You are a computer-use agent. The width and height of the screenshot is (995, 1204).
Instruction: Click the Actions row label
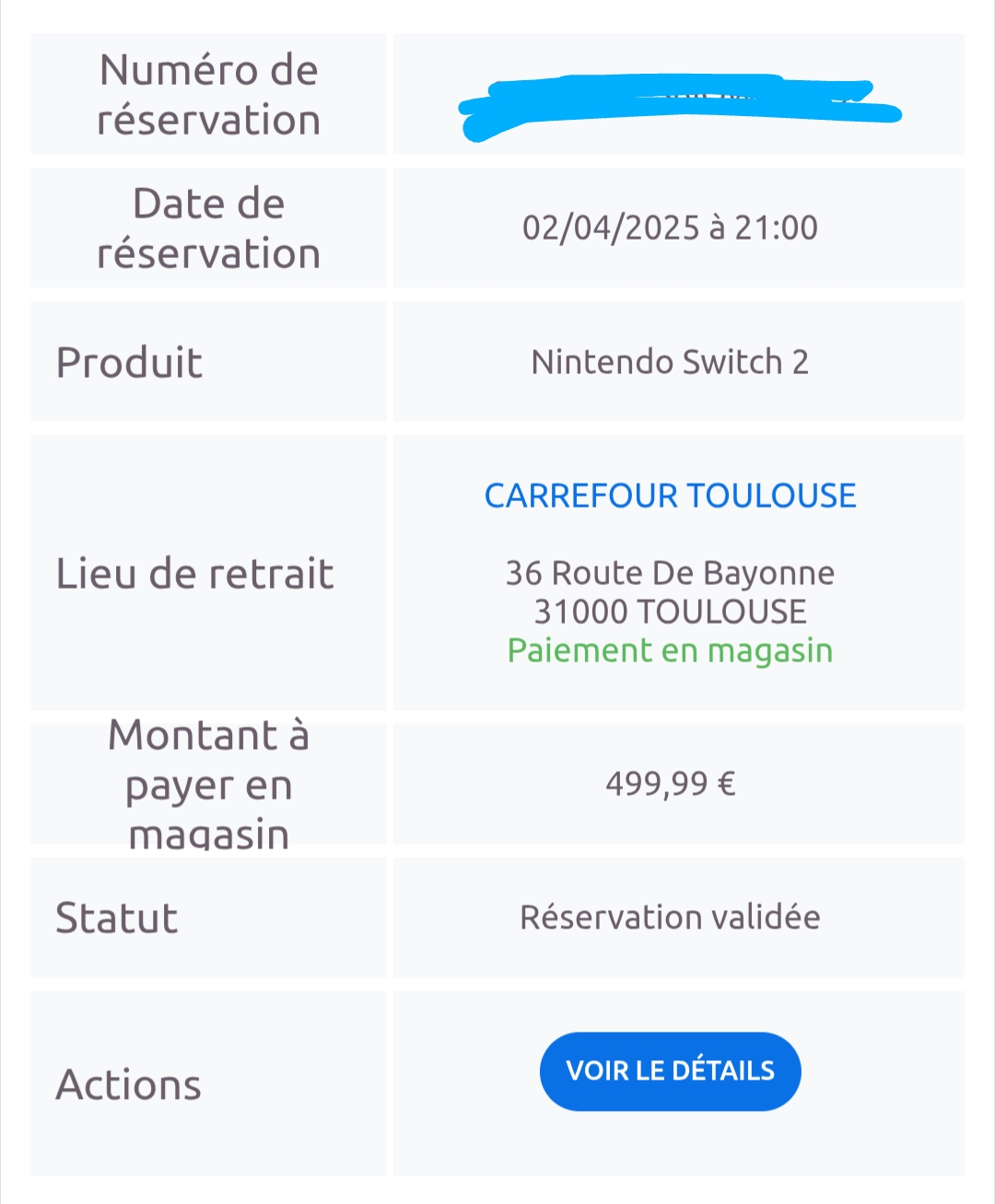(x=129, y=1084)
